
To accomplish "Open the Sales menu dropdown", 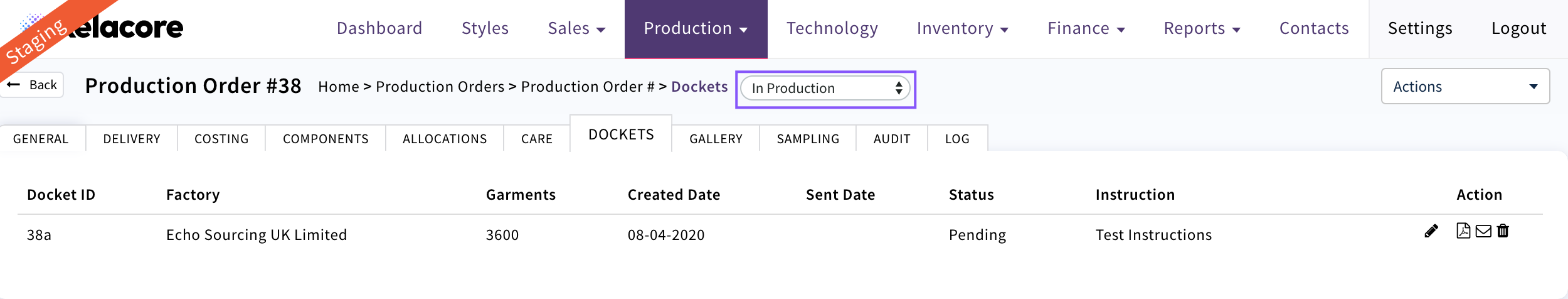I will click(576, 29).
